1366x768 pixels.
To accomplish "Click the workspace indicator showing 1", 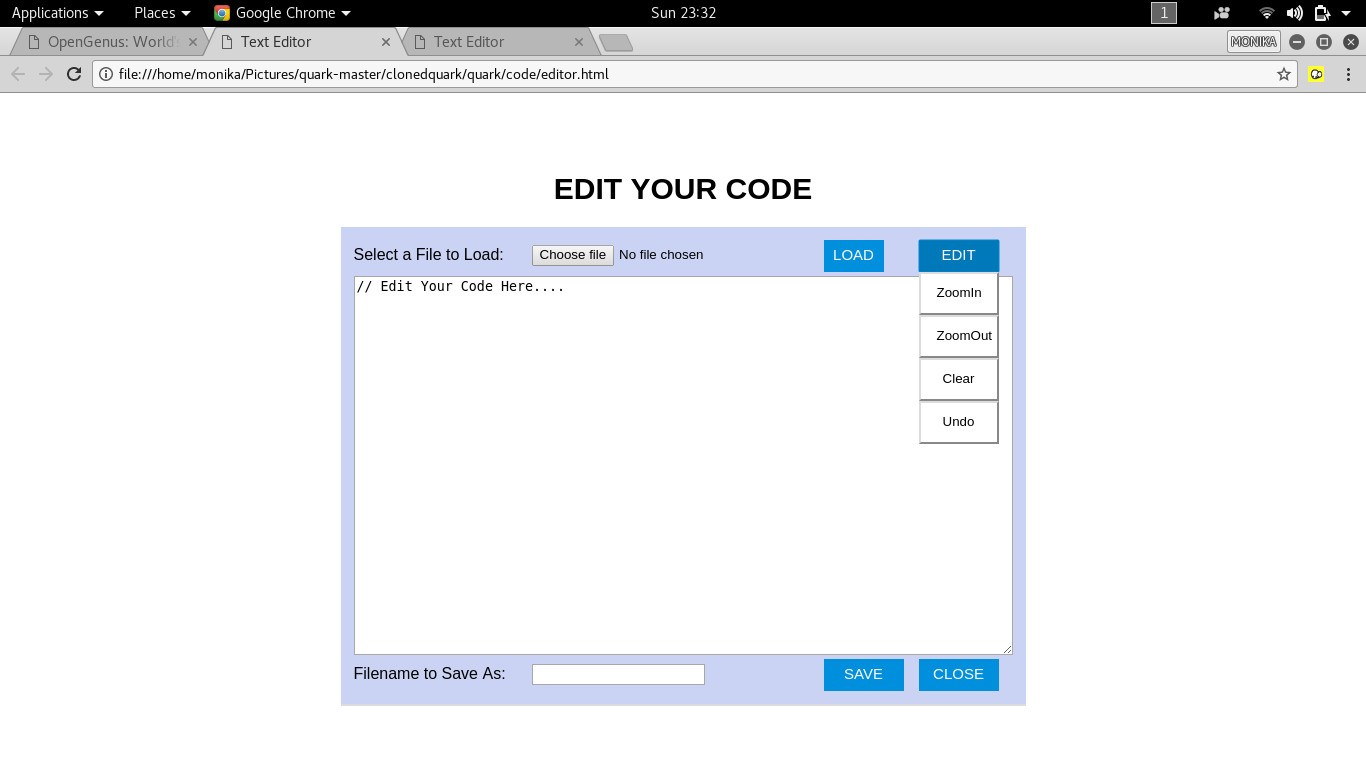I will pyautogui.click(x=1163, y=13).
